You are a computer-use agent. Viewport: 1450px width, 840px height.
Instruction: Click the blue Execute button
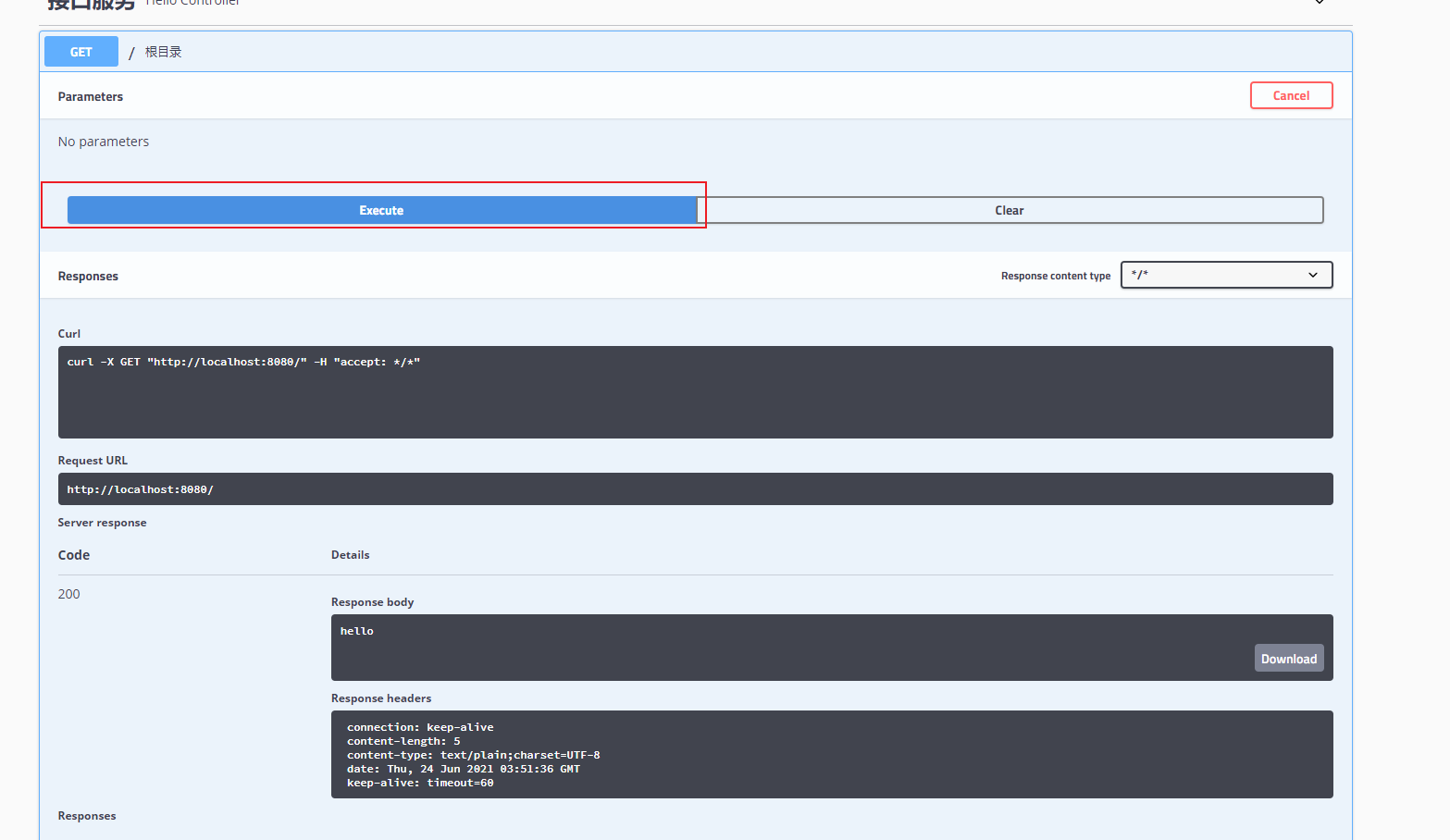[381, 210]
